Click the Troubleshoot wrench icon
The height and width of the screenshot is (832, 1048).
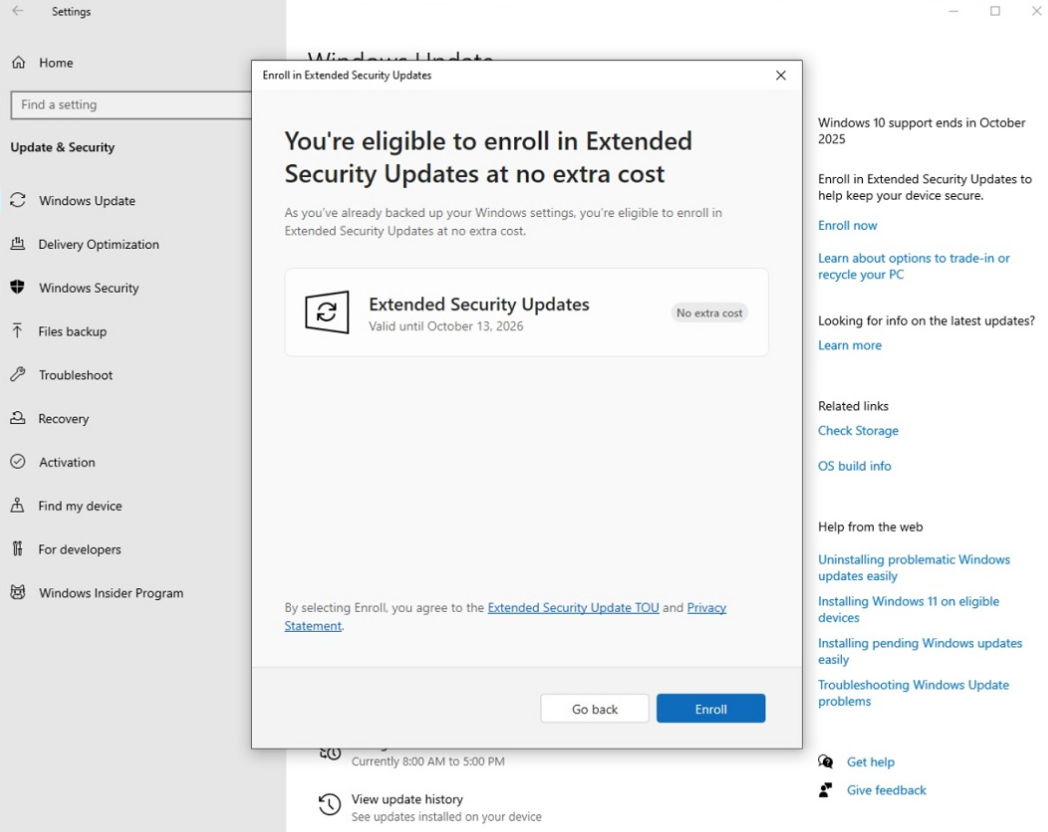point(18,375)
